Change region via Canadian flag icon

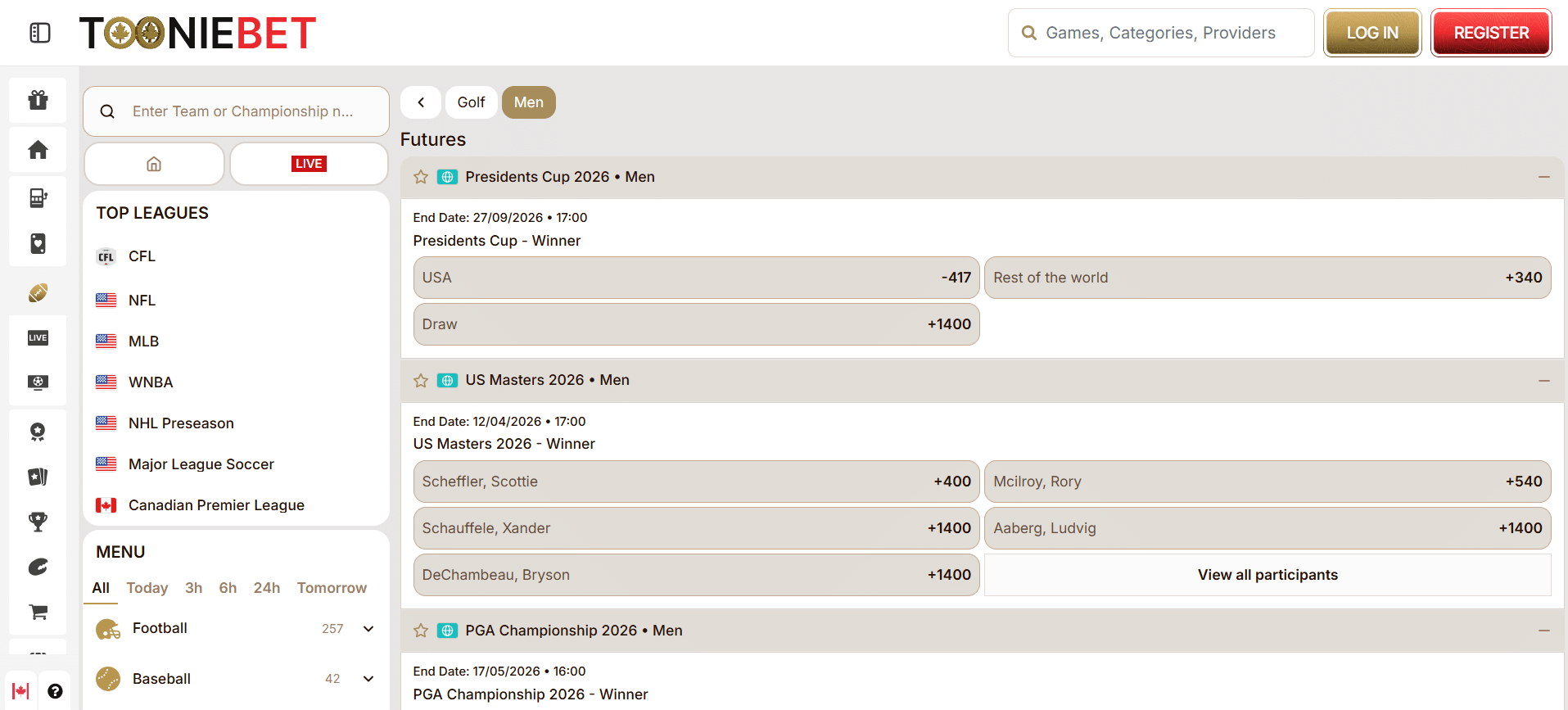coord(20,691)
